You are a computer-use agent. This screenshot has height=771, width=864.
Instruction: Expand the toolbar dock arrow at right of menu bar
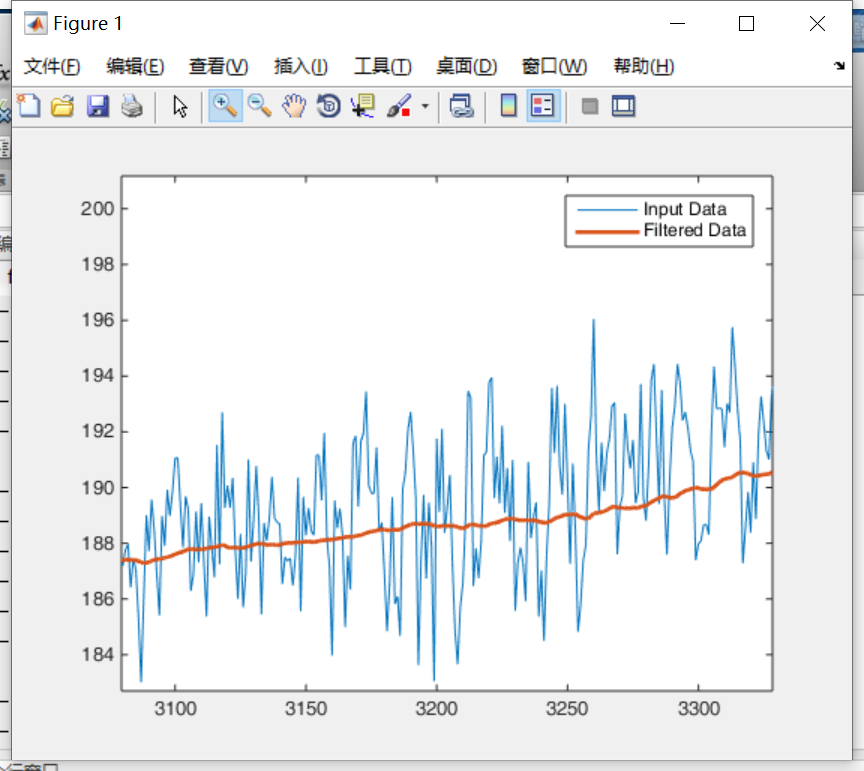(838, 67)
